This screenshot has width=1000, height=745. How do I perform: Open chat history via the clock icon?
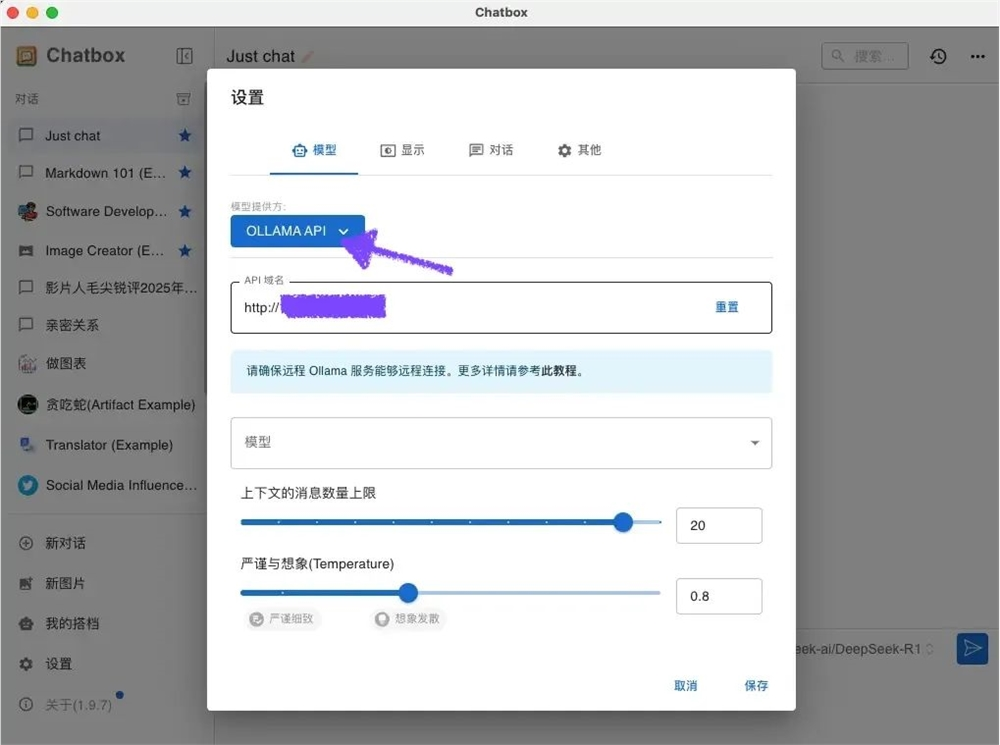(x=938, y=56)
